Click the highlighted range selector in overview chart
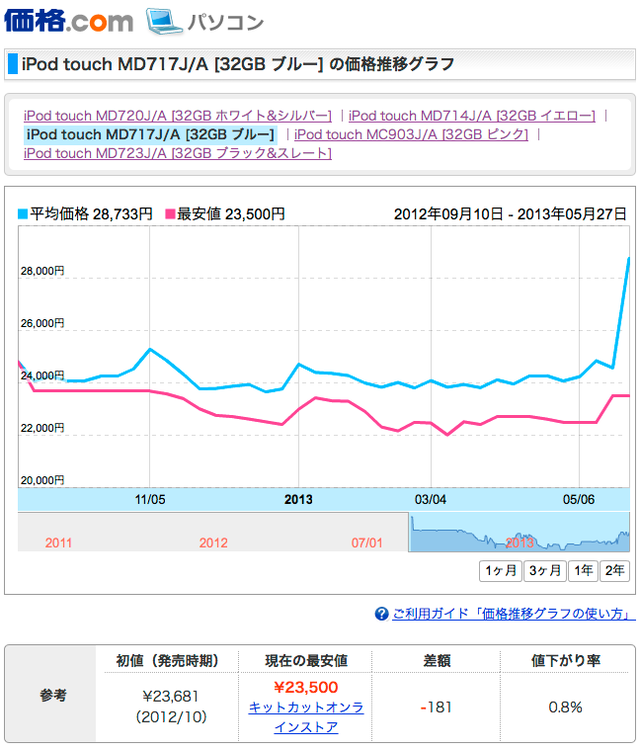The image size is (640, 750). pyautogui.click(x=519, y=532)
